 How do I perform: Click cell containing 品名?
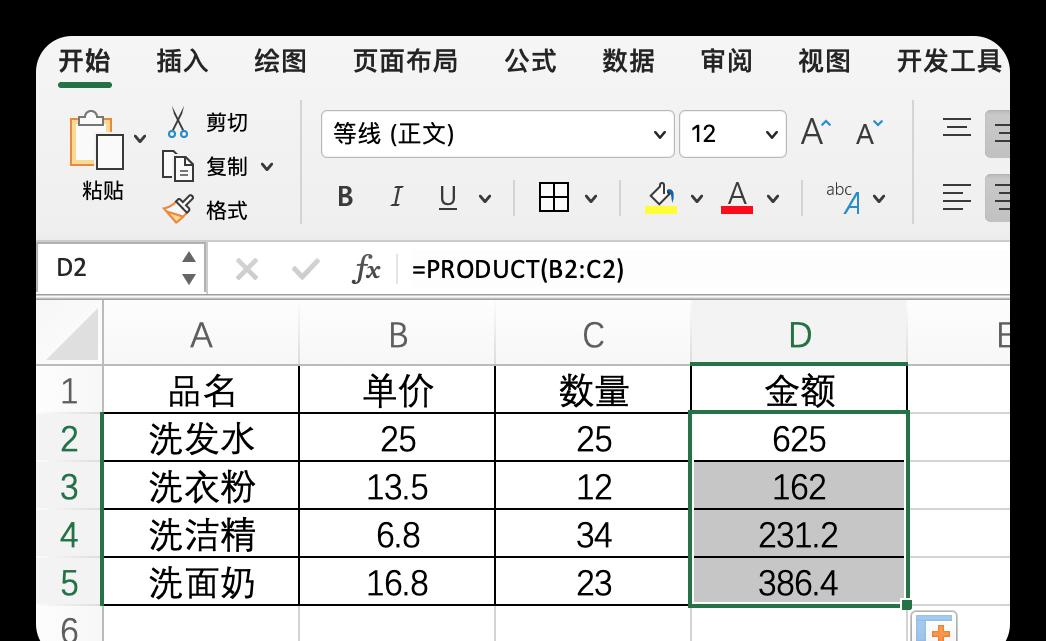201,390
